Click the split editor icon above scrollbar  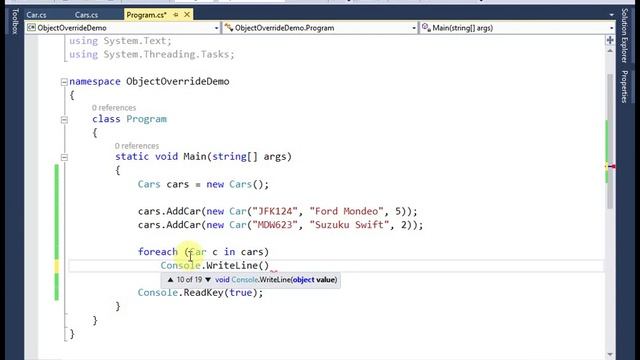[610, 40]
